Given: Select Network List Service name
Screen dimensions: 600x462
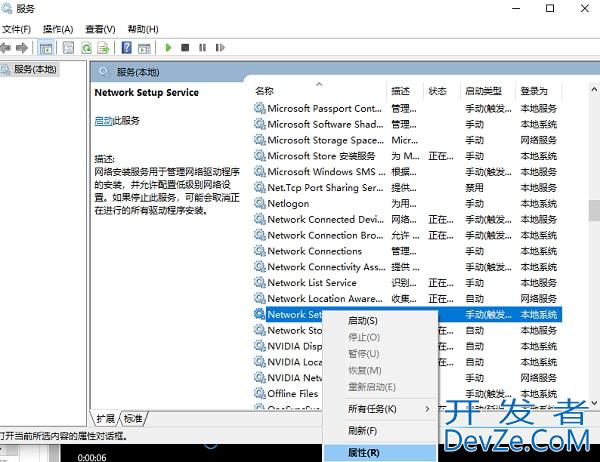Looking at the screenshot, I should click(x=312, y=283).
